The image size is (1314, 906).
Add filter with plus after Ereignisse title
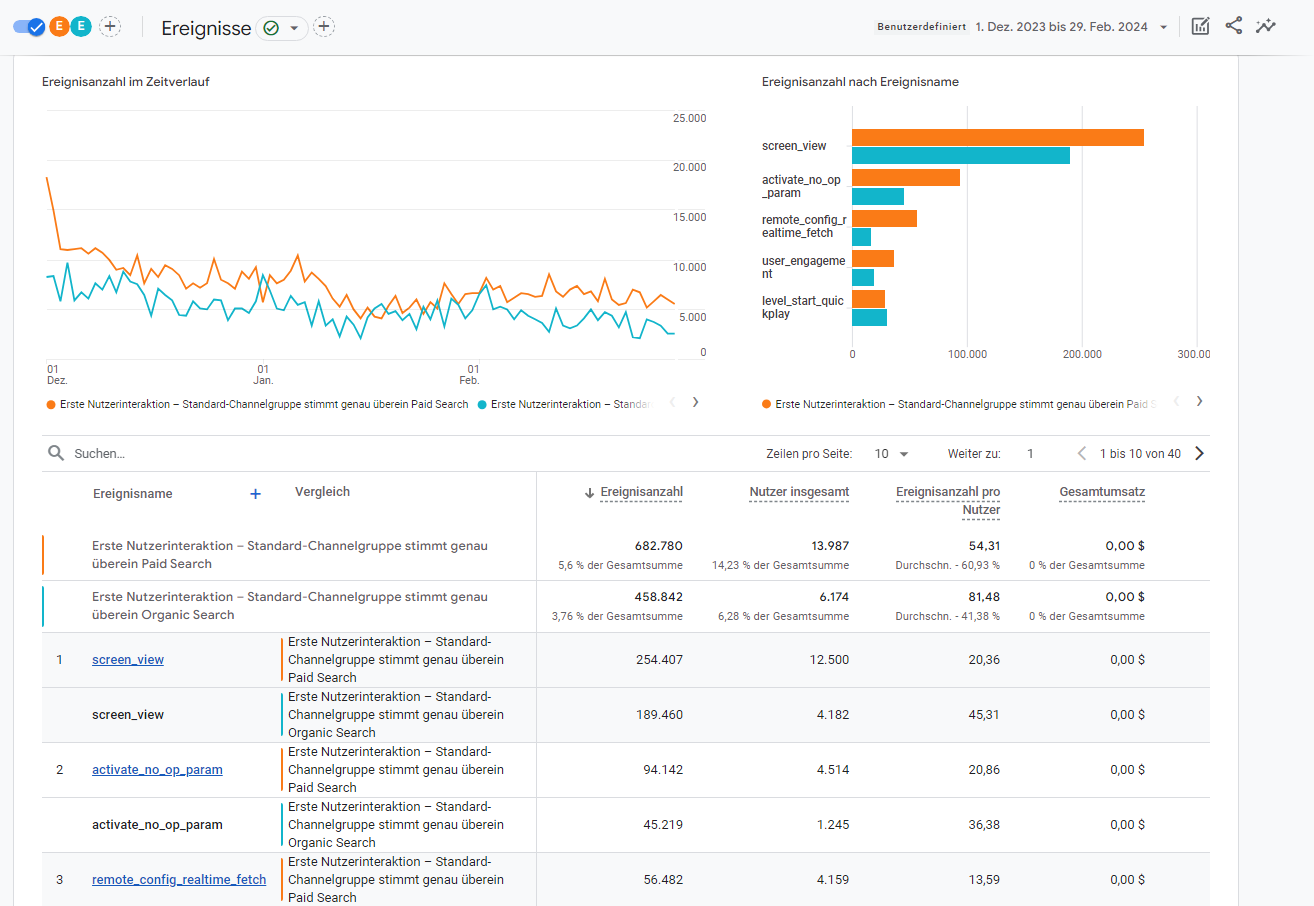pyautogui.click(x=324, y=27)
